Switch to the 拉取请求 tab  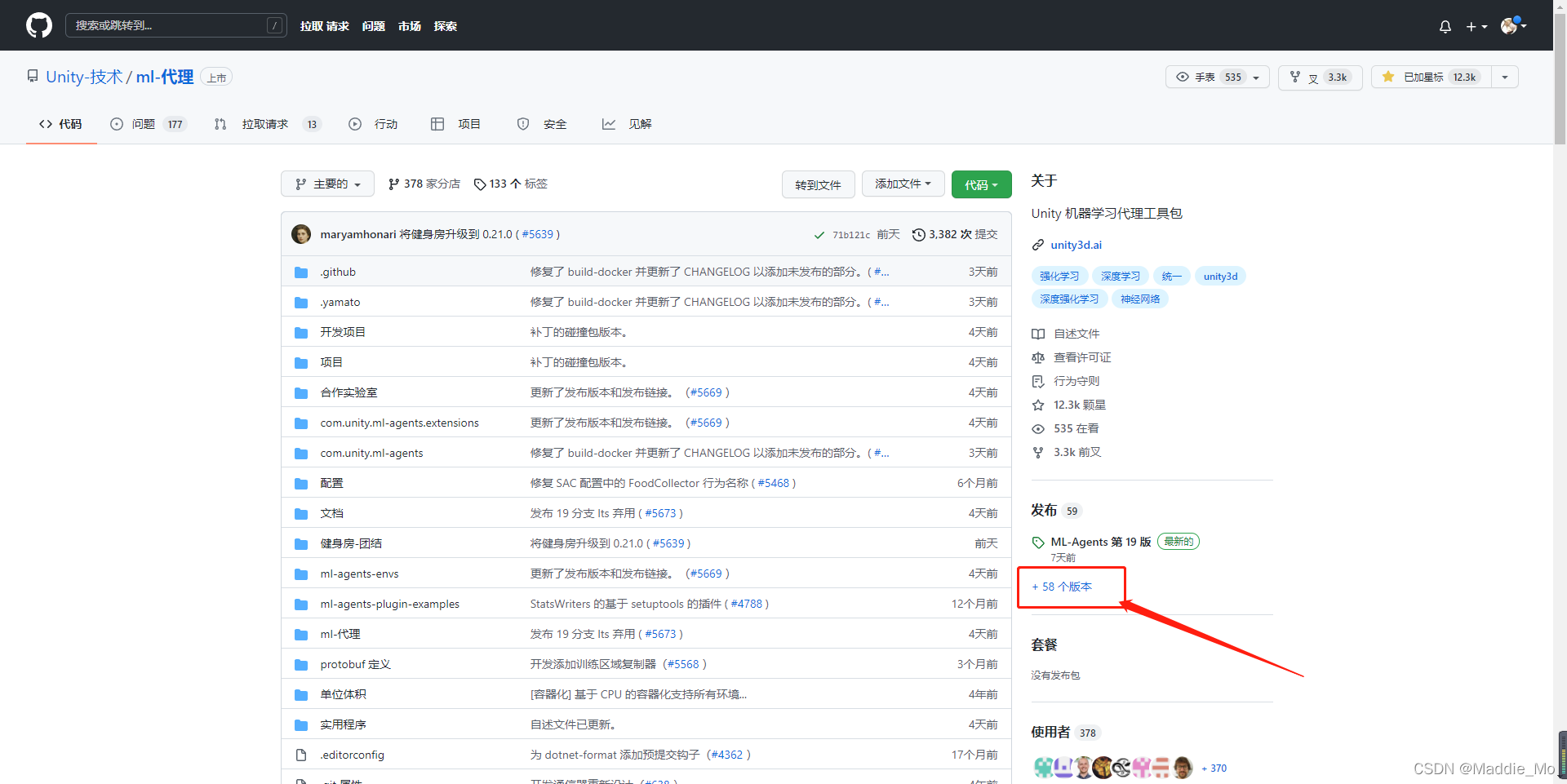267,124
